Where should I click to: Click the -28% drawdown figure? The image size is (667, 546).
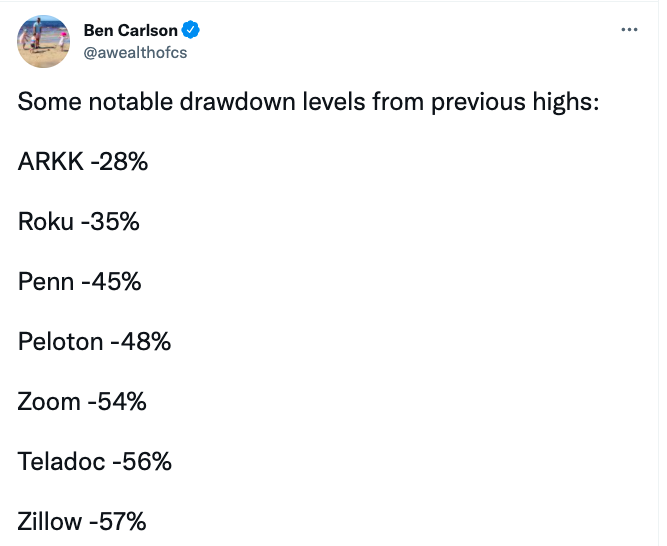118,162
